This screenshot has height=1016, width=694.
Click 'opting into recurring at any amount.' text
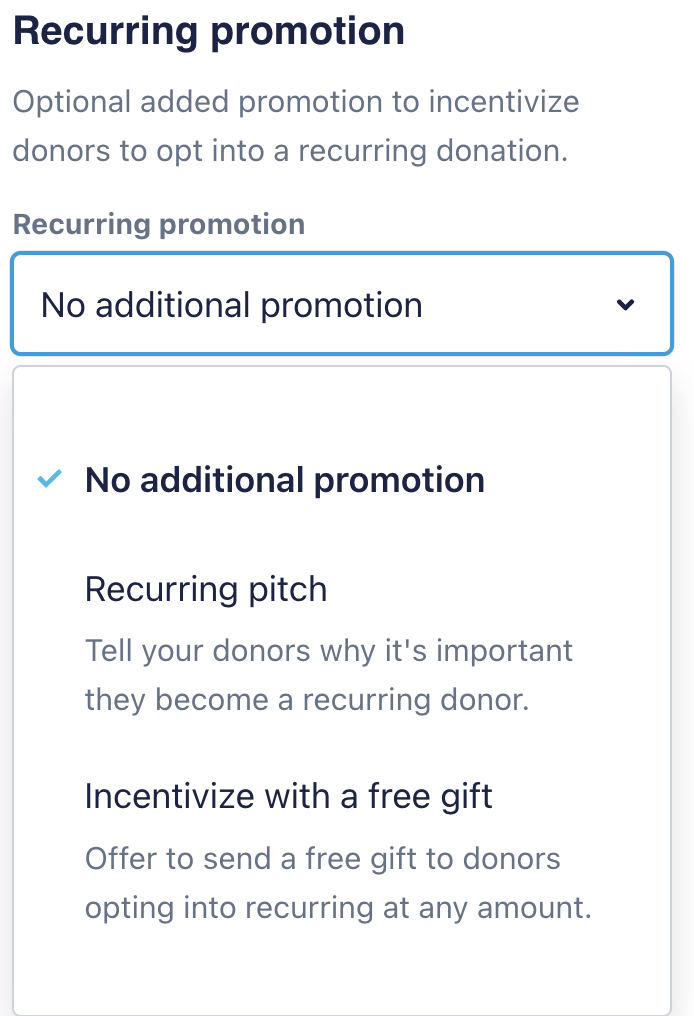pyautogui.click(x=338, y=908)
